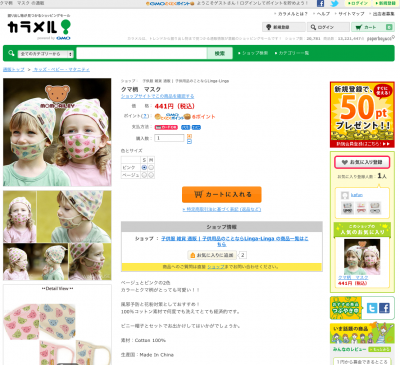Open the Facebook icon in the top bar

pos(320,3)
